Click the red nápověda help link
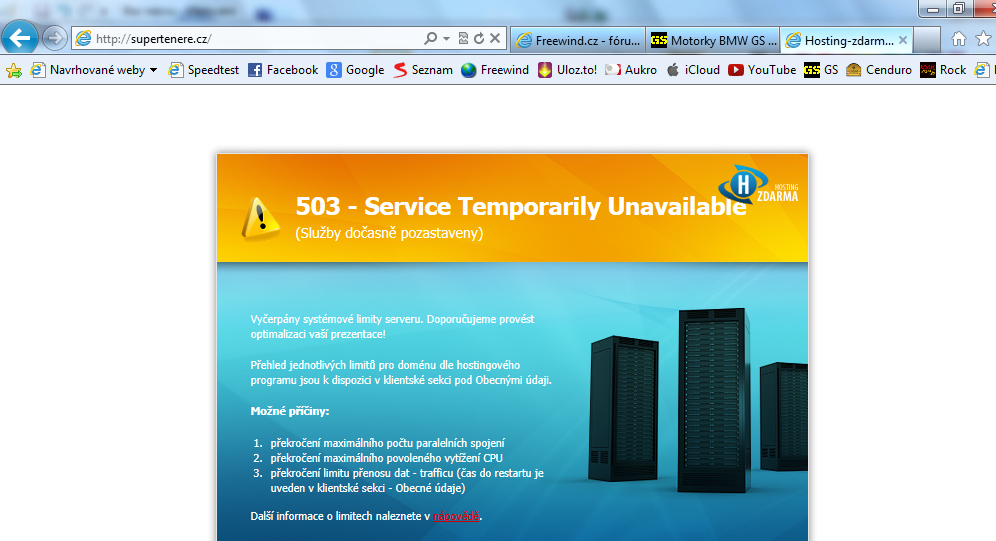This screenshot has height=541, width=996. (x=456, y=516)
